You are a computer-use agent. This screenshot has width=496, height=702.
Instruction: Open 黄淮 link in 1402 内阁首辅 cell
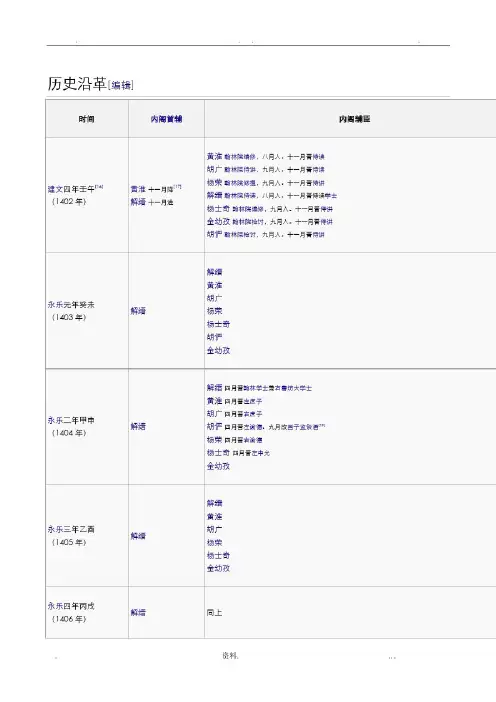point(138,189)
